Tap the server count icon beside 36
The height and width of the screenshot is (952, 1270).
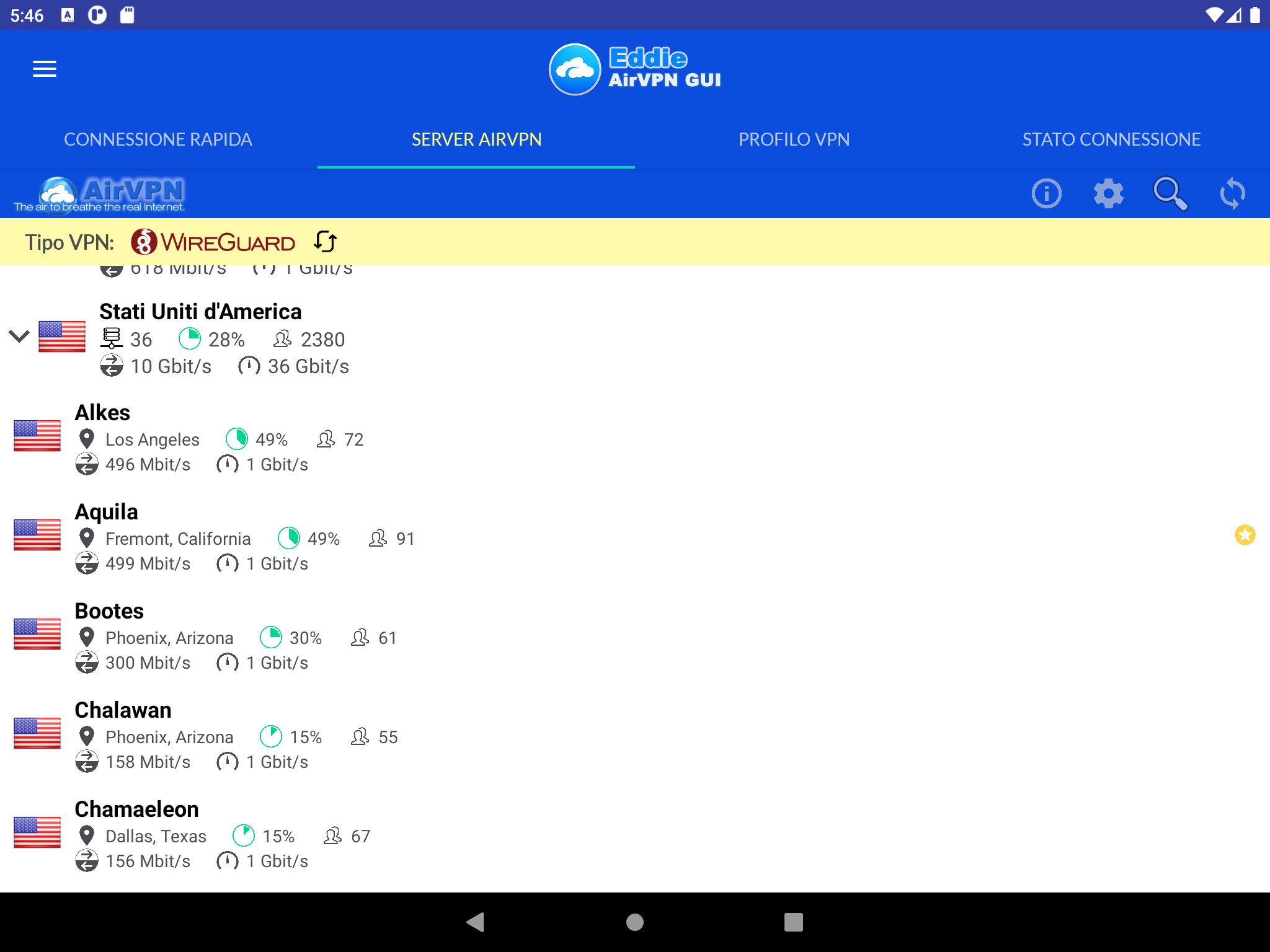click(112, 339)
